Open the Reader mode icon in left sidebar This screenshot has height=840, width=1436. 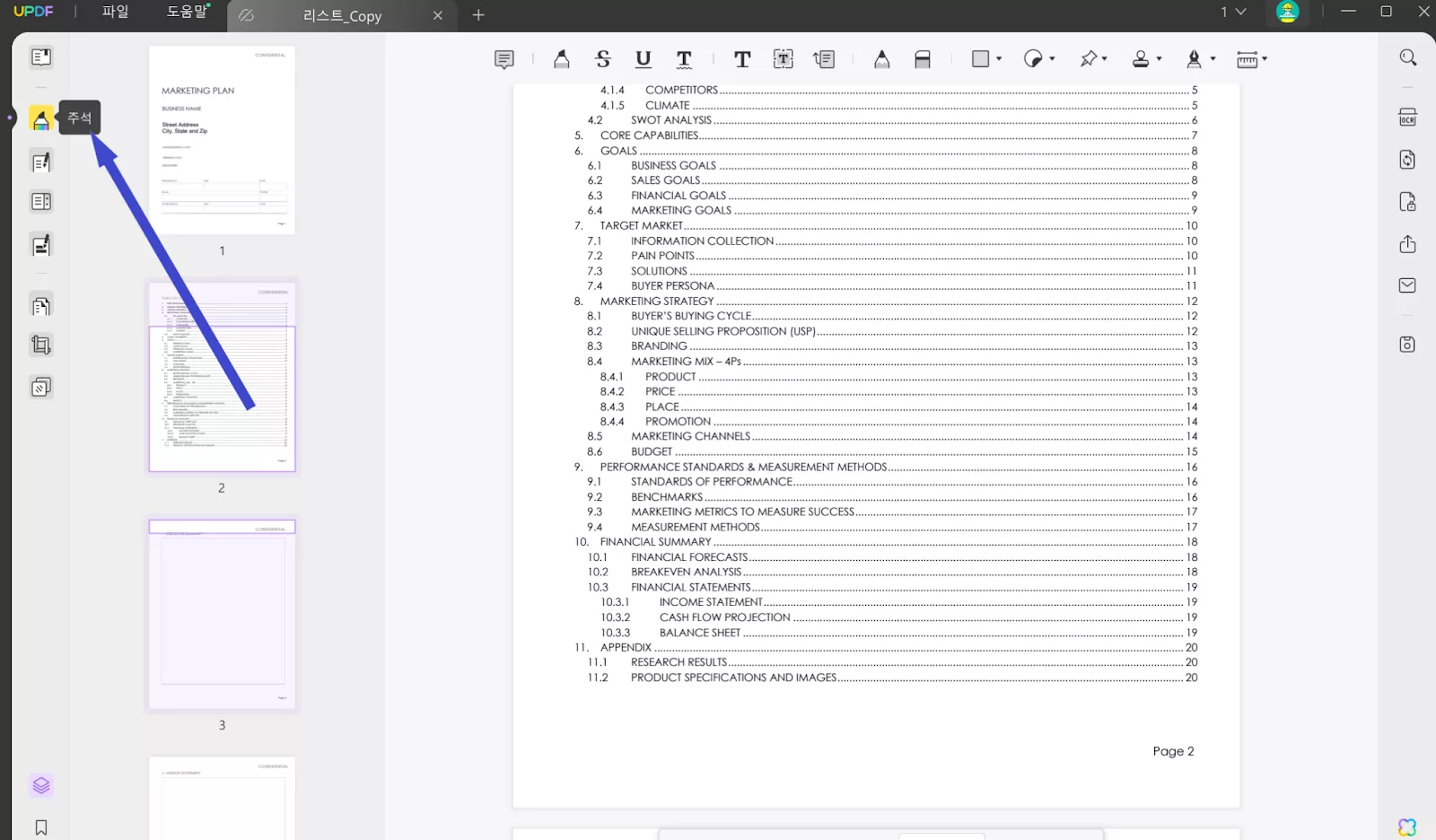(41, 57)
